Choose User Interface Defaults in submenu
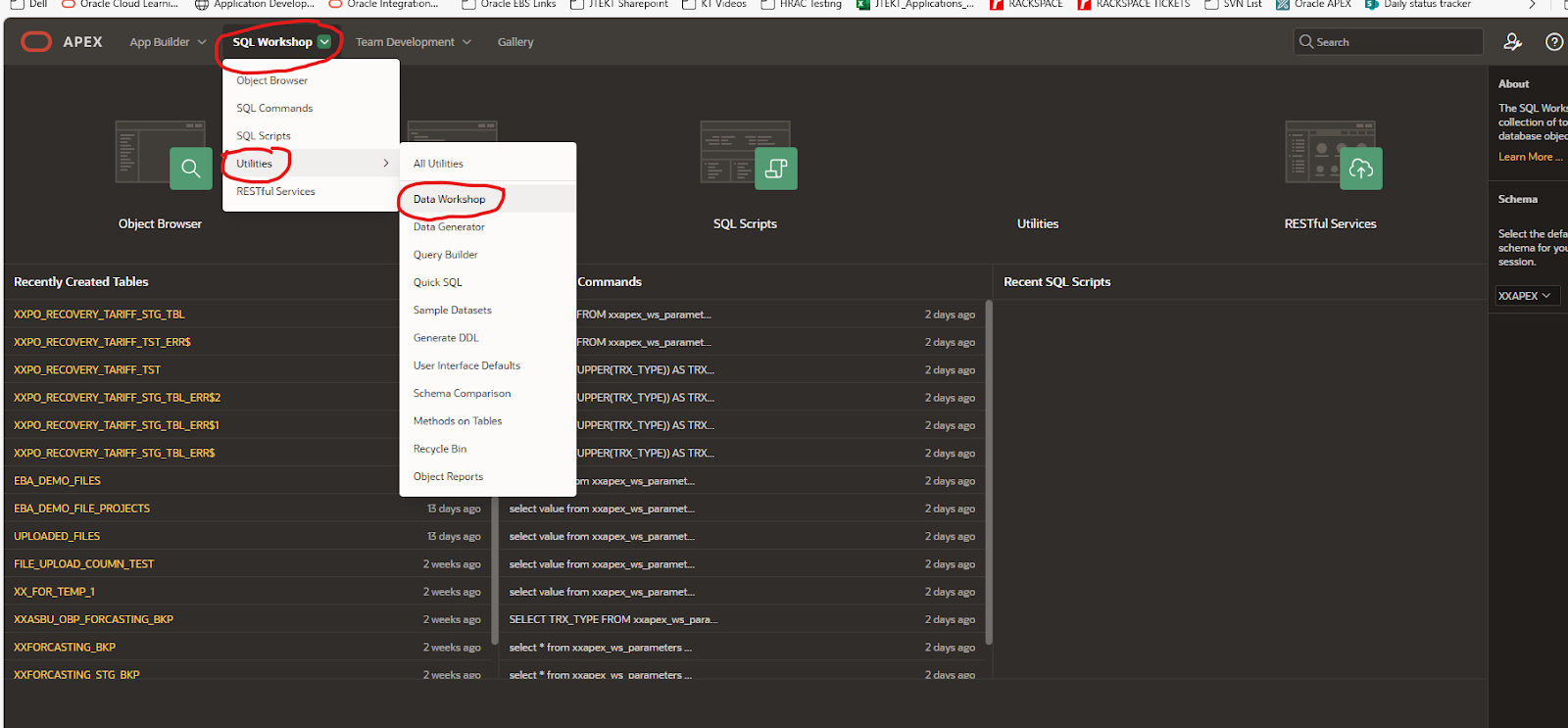 466,365
